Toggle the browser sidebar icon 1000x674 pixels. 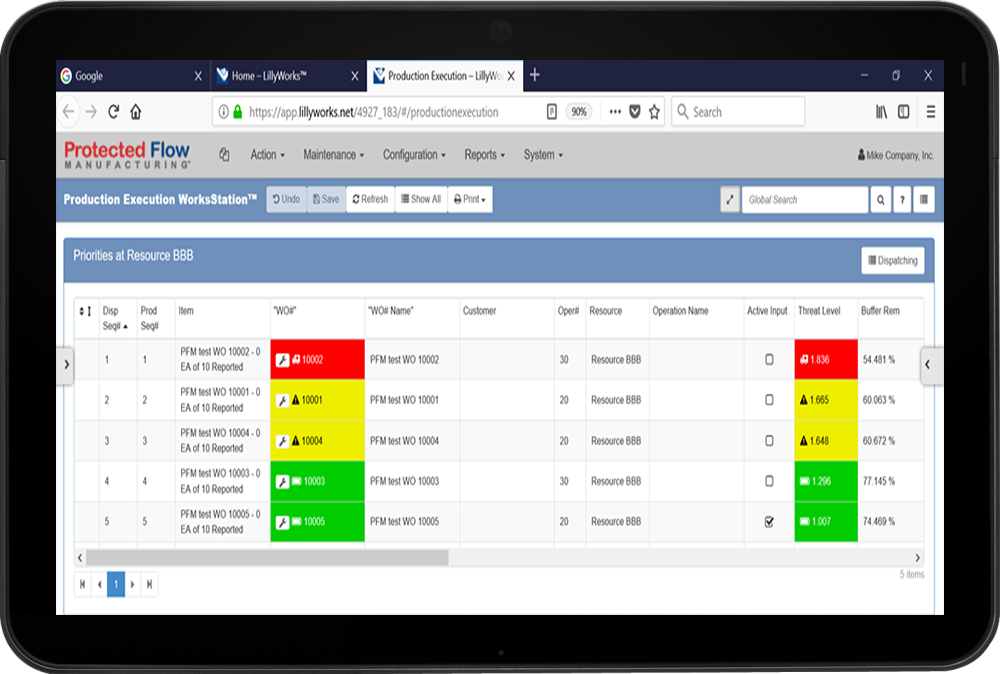pyautogui.click(x=904, y=112)
